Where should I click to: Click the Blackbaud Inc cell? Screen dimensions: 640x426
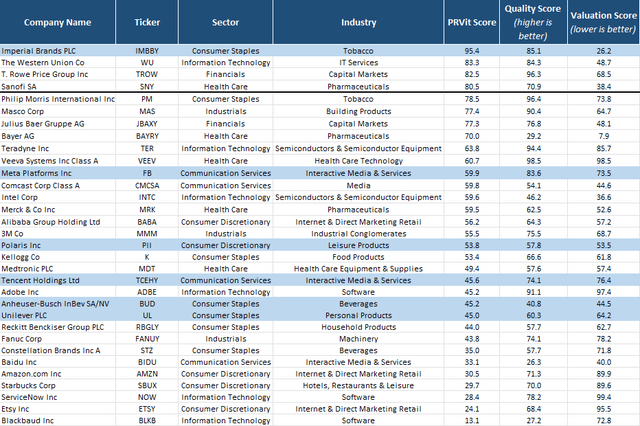pos(58,421)
